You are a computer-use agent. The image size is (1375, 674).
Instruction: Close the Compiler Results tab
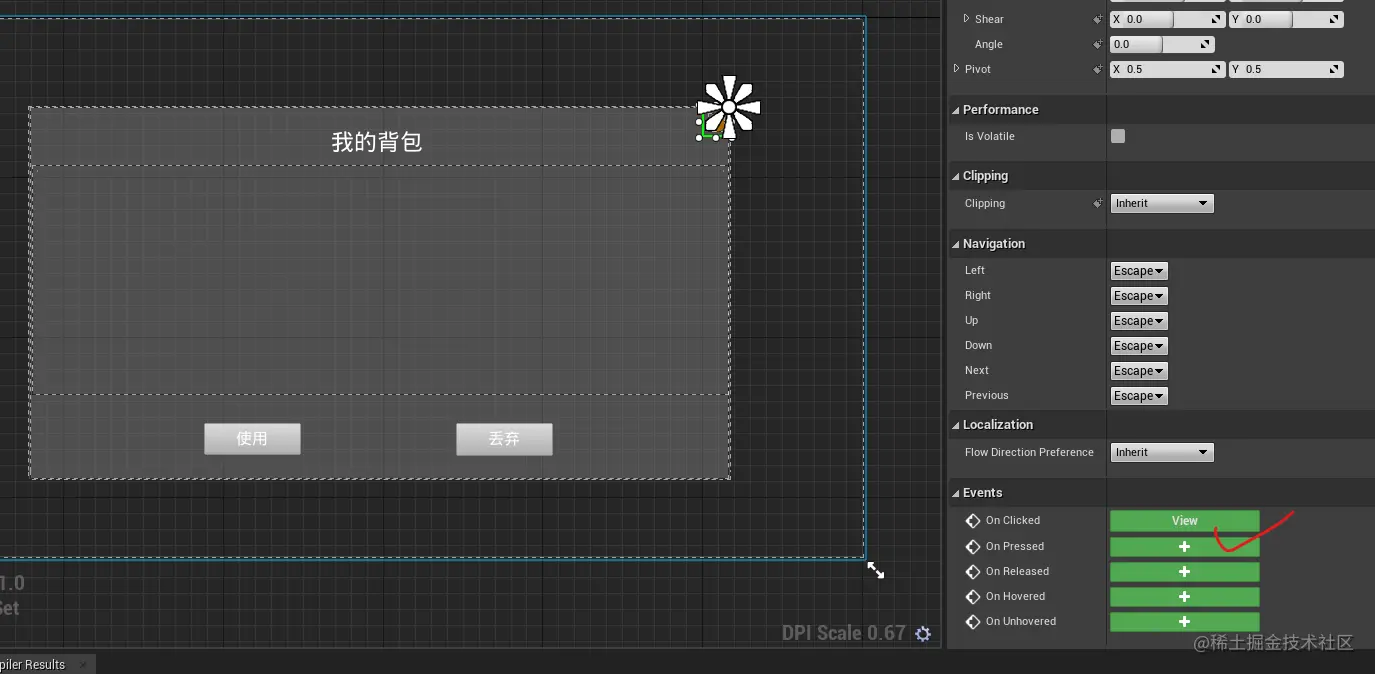[82, 664]
